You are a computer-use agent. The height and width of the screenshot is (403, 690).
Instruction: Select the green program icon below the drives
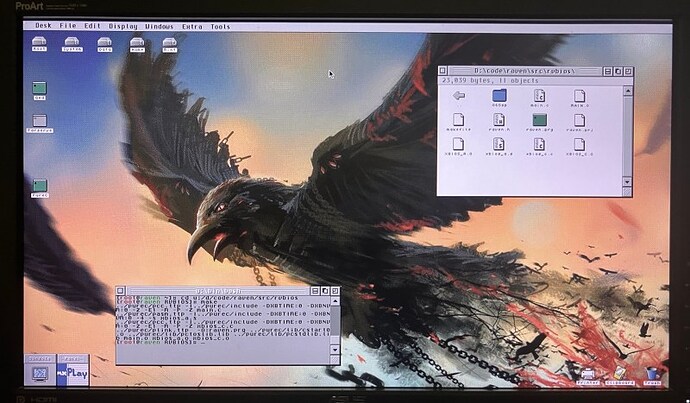[x=40, y=90]
